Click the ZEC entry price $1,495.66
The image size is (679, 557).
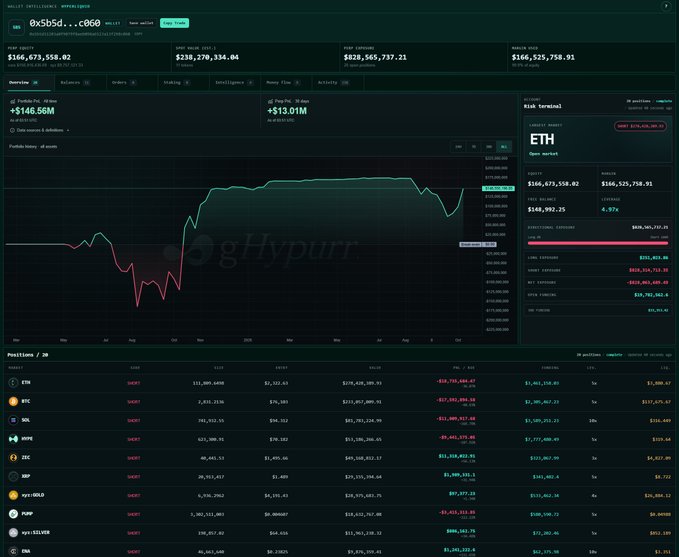tap(276, 458)
